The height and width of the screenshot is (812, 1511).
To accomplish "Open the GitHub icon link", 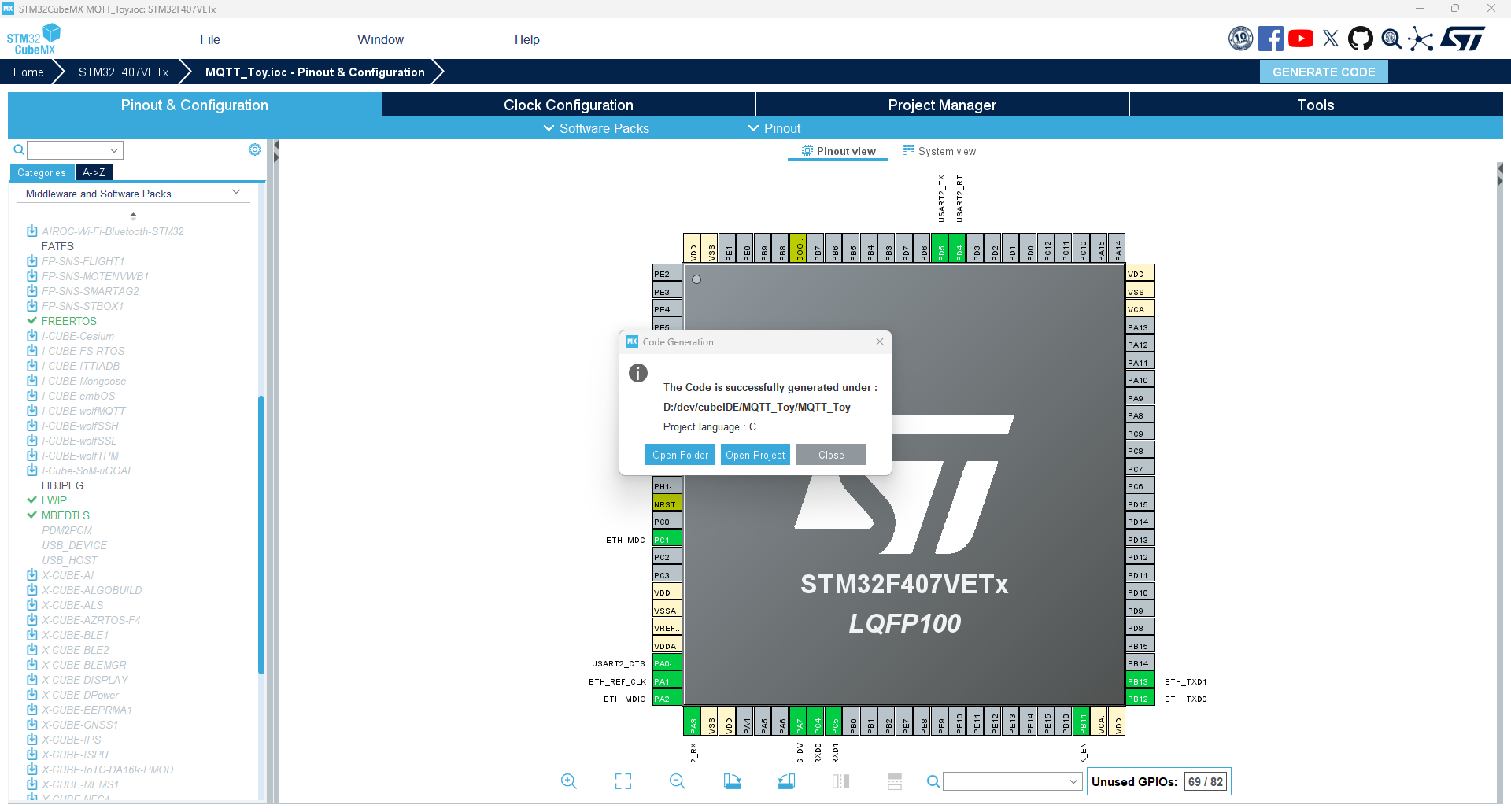I will point(1361,39).
